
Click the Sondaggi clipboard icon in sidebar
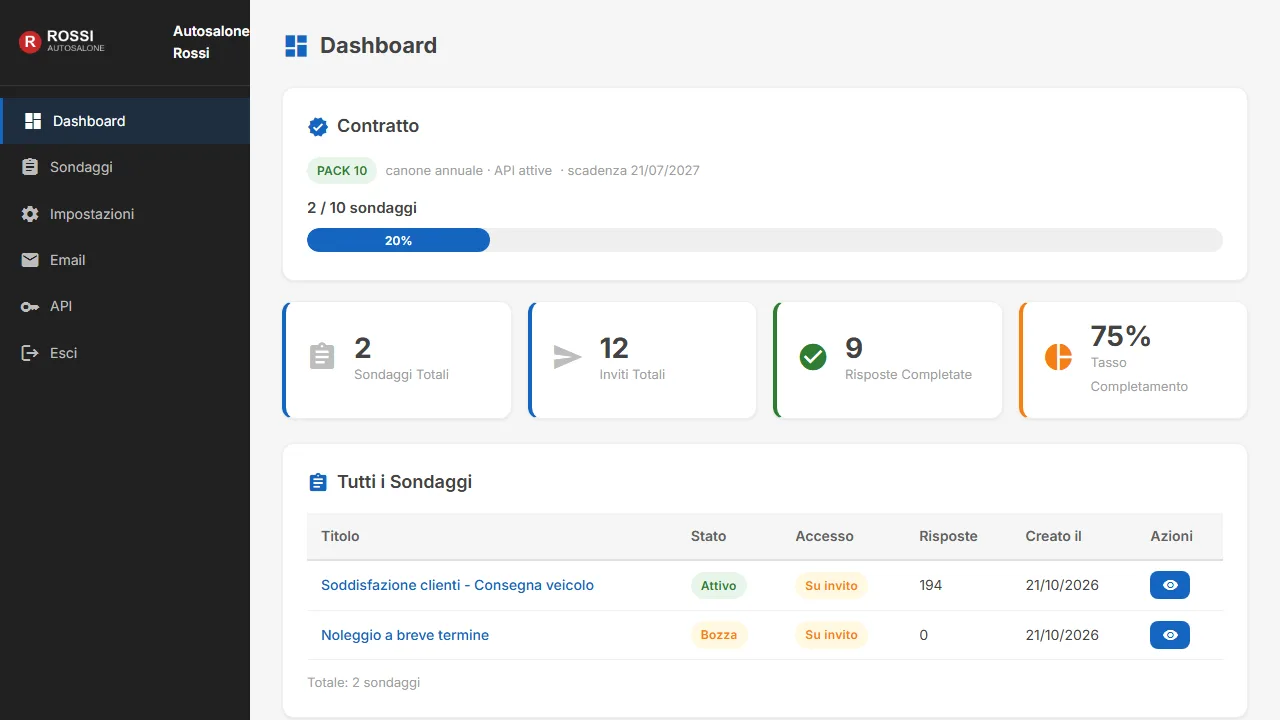[x=30, y=167]
